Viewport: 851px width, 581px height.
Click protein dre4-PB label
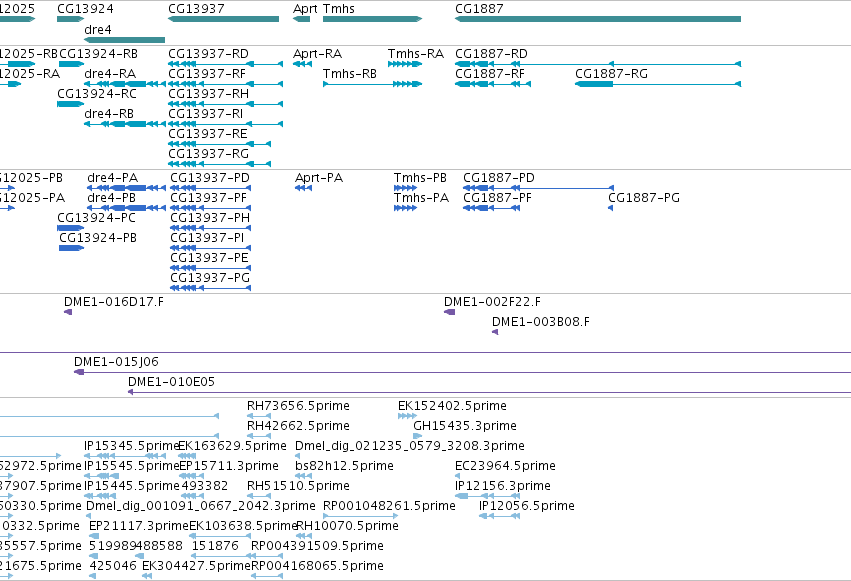[x=111, y=198]
